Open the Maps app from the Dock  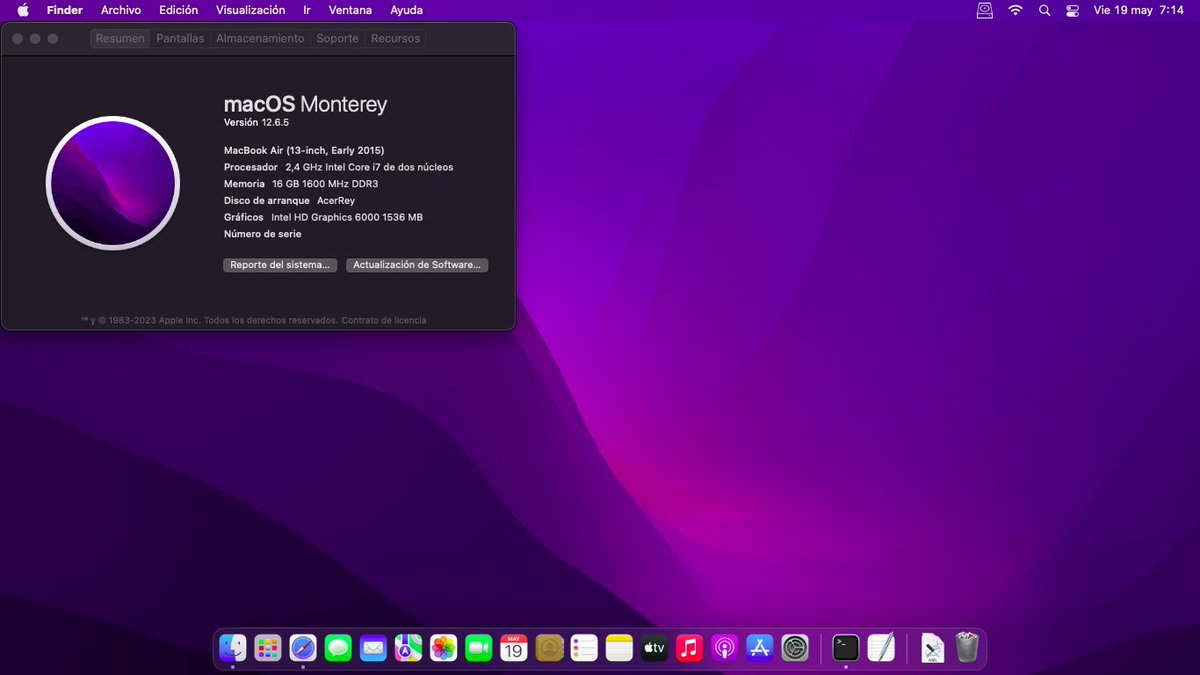(408, 648)
